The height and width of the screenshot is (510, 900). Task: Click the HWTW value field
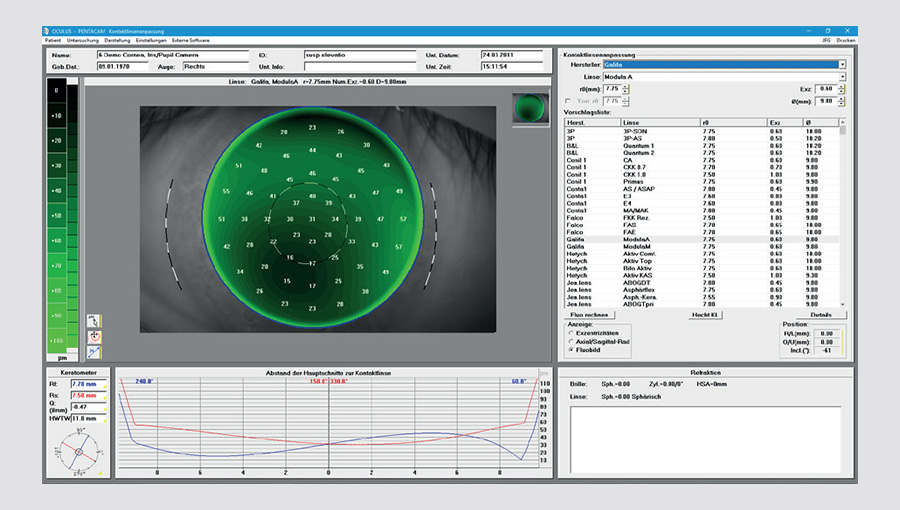[88, 419]
